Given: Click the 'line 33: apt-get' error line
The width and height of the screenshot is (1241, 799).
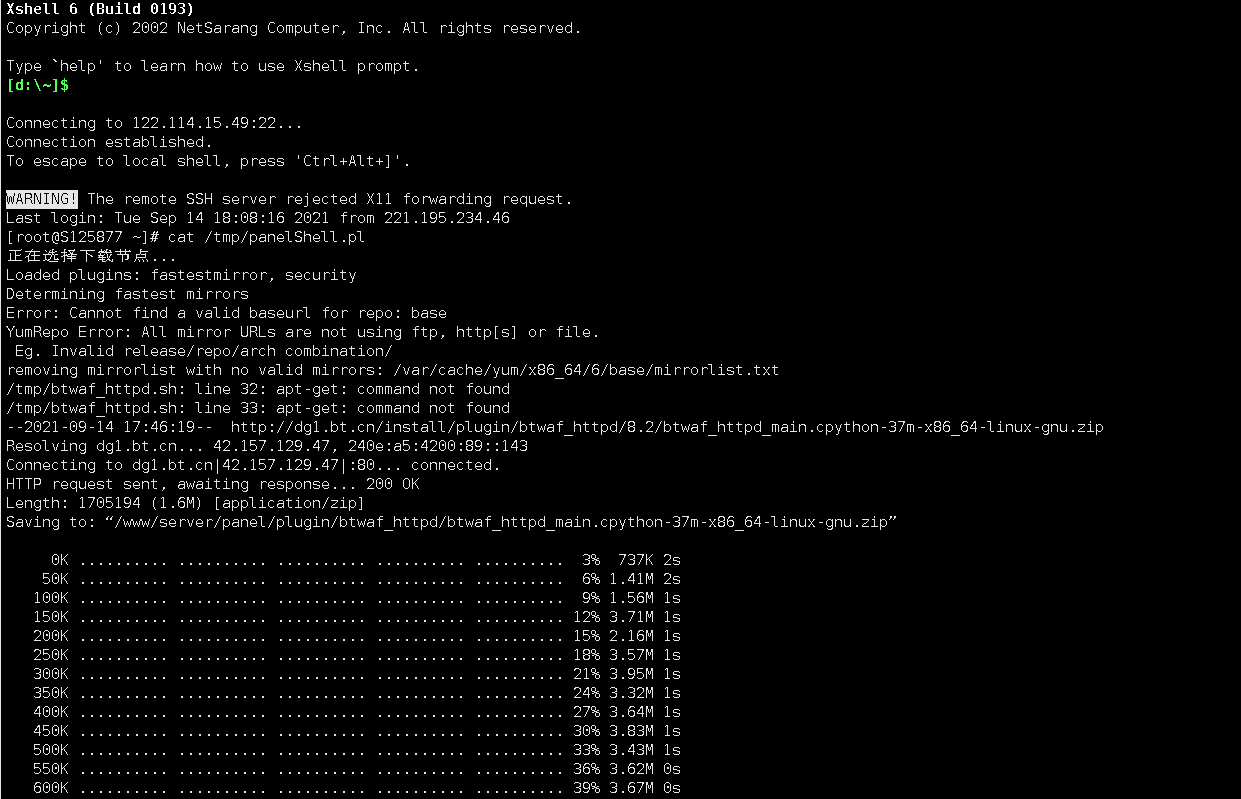Looking at the screenshot, I should click(258, 408).
